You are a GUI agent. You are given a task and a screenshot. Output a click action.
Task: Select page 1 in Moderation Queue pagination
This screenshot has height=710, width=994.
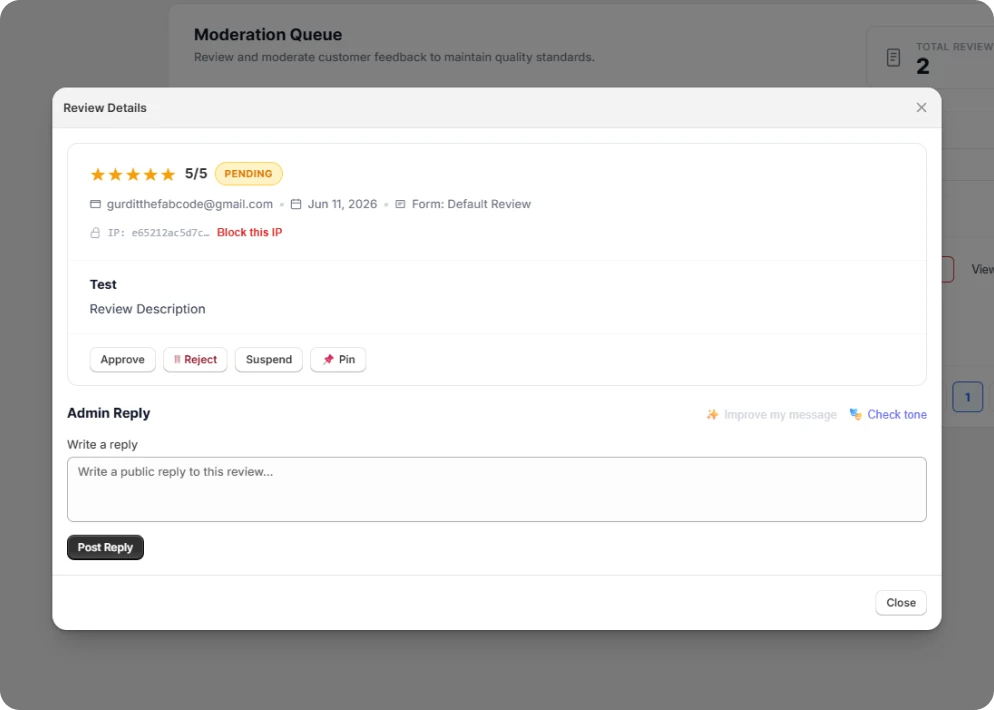(967, 397)
